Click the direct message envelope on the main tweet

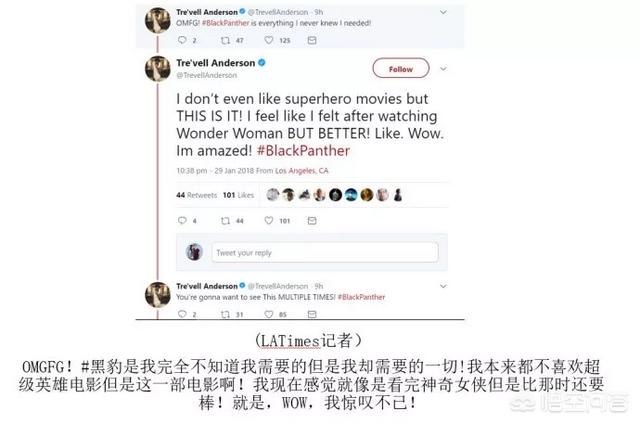click(312, 221)
